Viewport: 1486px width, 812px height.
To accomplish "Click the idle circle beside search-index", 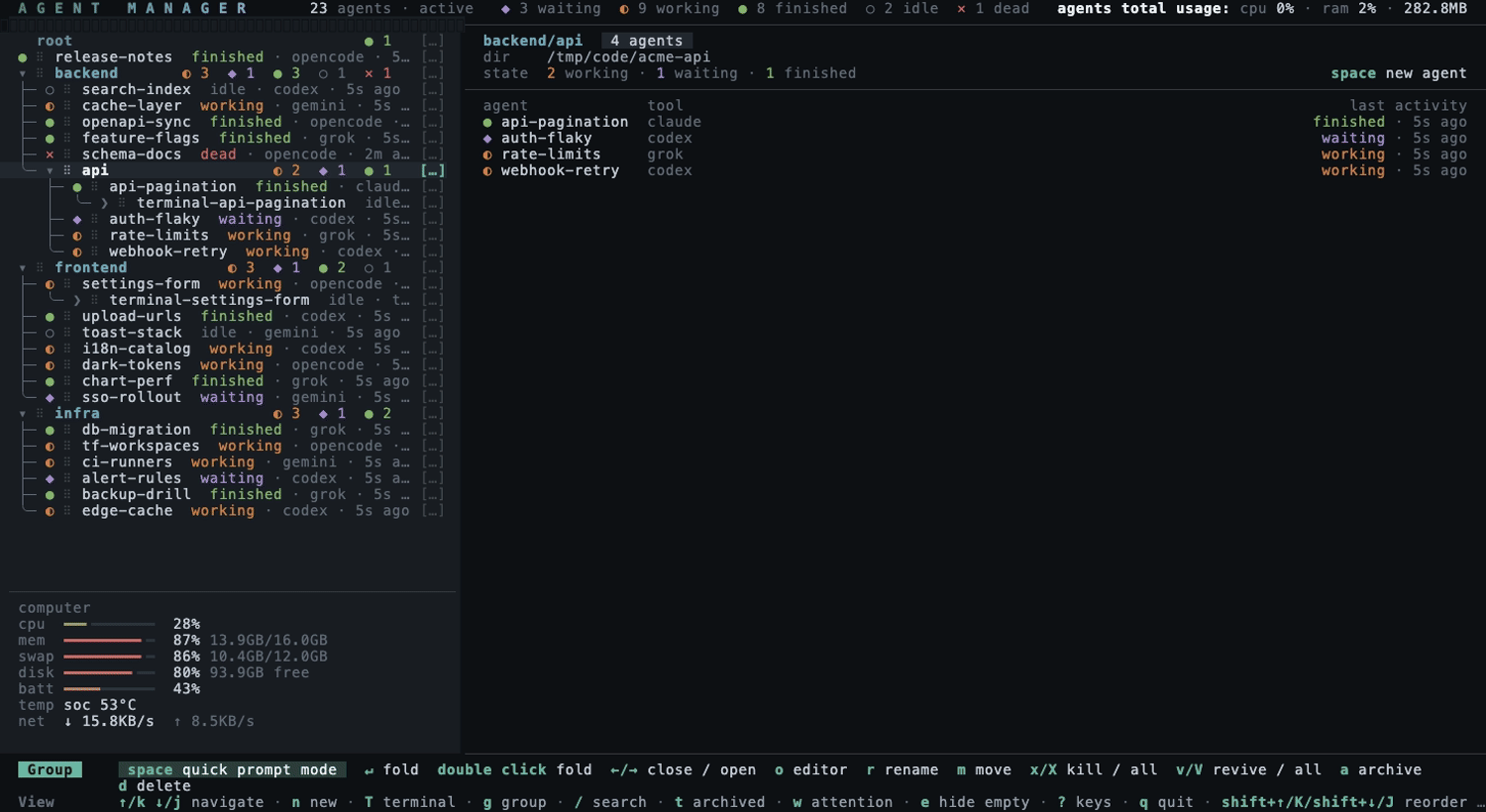I will (x=50, y=89).
